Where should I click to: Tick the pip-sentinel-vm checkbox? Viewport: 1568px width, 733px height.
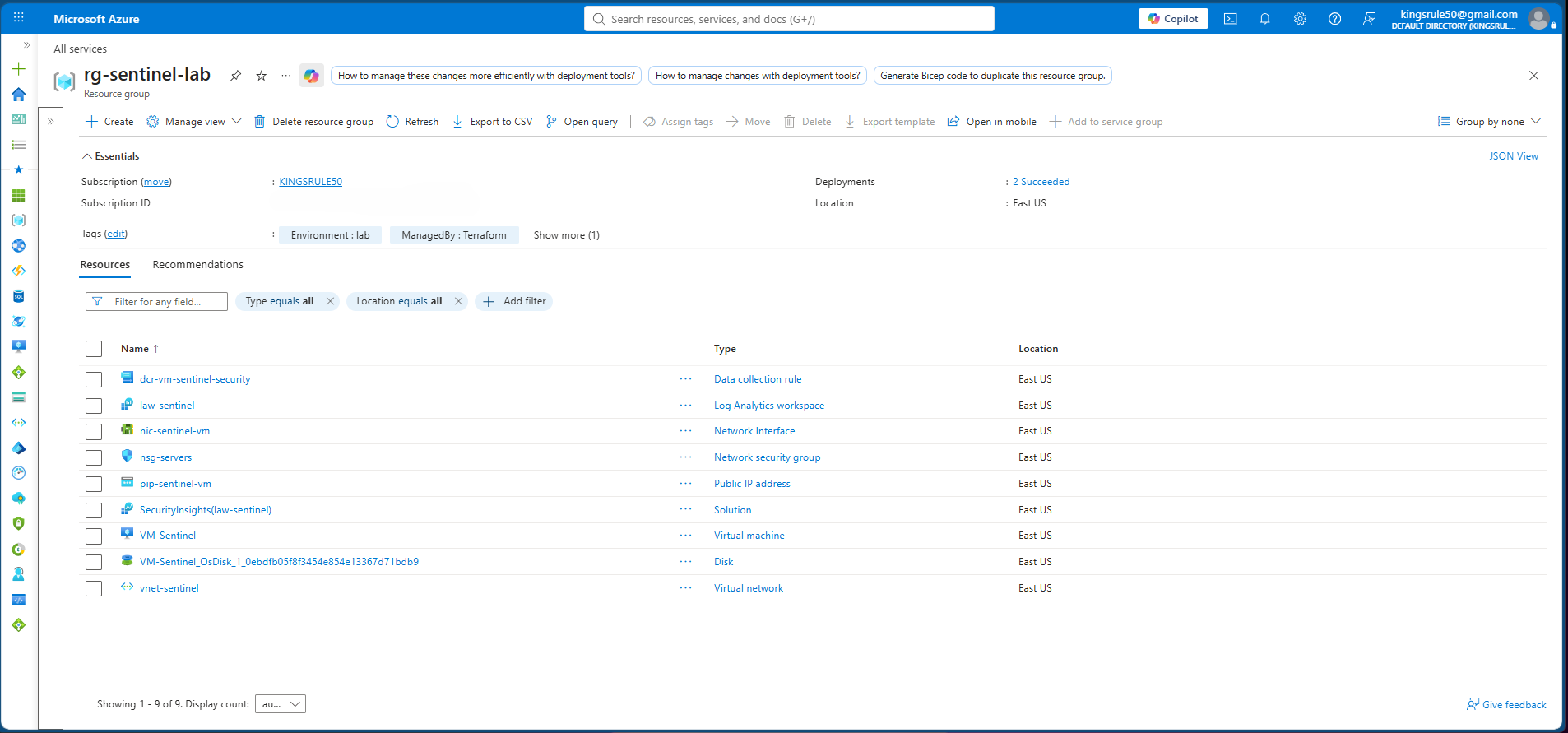[94, 484]
